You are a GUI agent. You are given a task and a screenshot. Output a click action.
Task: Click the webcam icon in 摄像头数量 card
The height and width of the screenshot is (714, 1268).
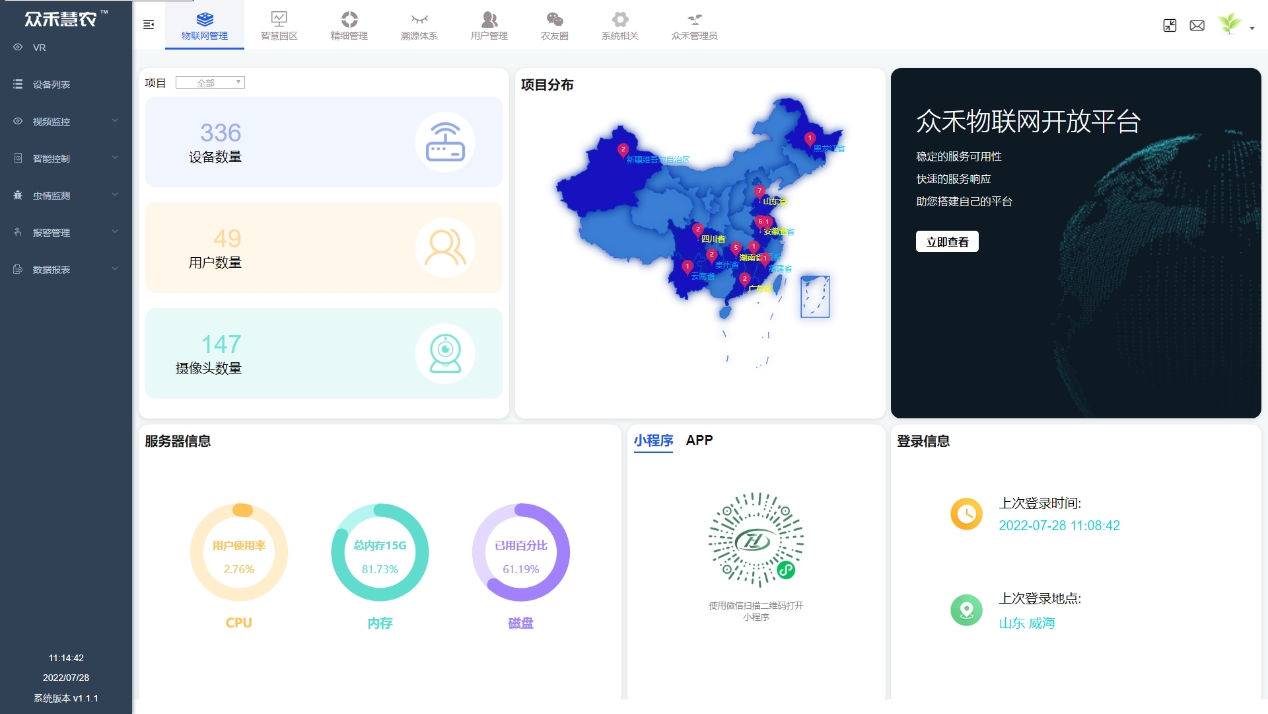point(445,353)
